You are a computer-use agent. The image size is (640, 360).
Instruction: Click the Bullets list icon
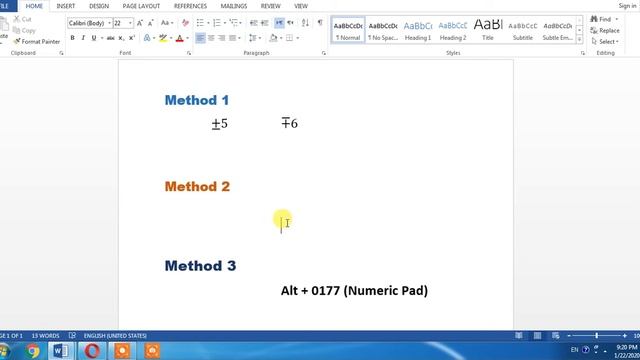coord(200,23)
